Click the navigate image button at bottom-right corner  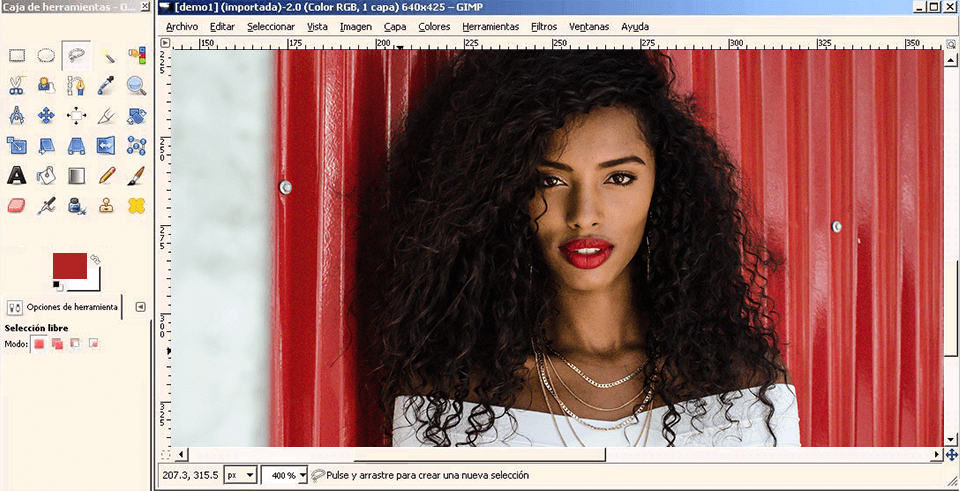pyautogui.click(x=951, y=455)
